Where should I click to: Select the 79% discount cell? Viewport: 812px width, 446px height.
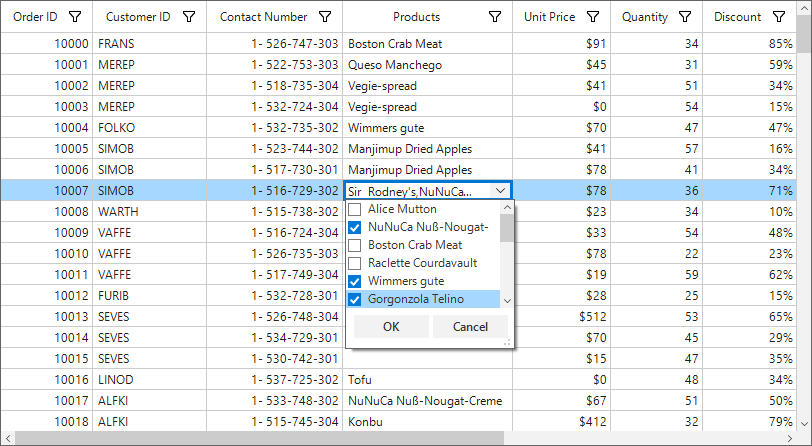(x=749, y=422)
